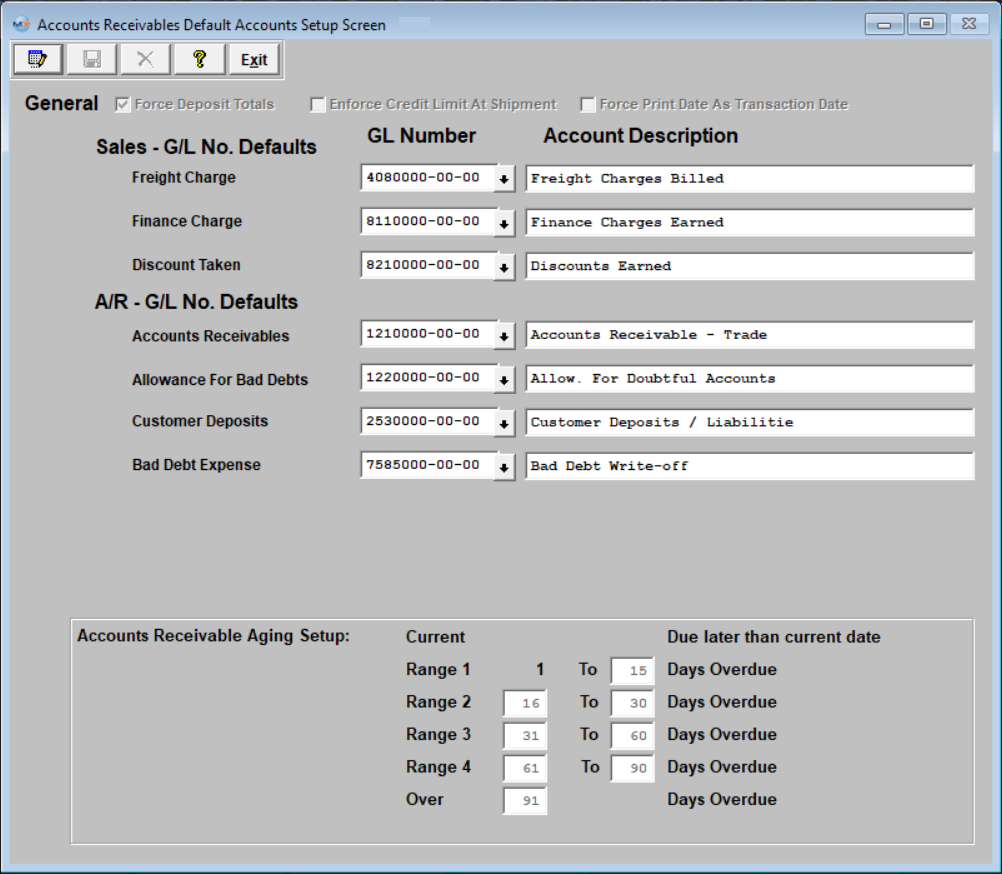Click the Freight Charges Billed description field
This screenshot has height=874, width=1002.
(x=750, y=178)
